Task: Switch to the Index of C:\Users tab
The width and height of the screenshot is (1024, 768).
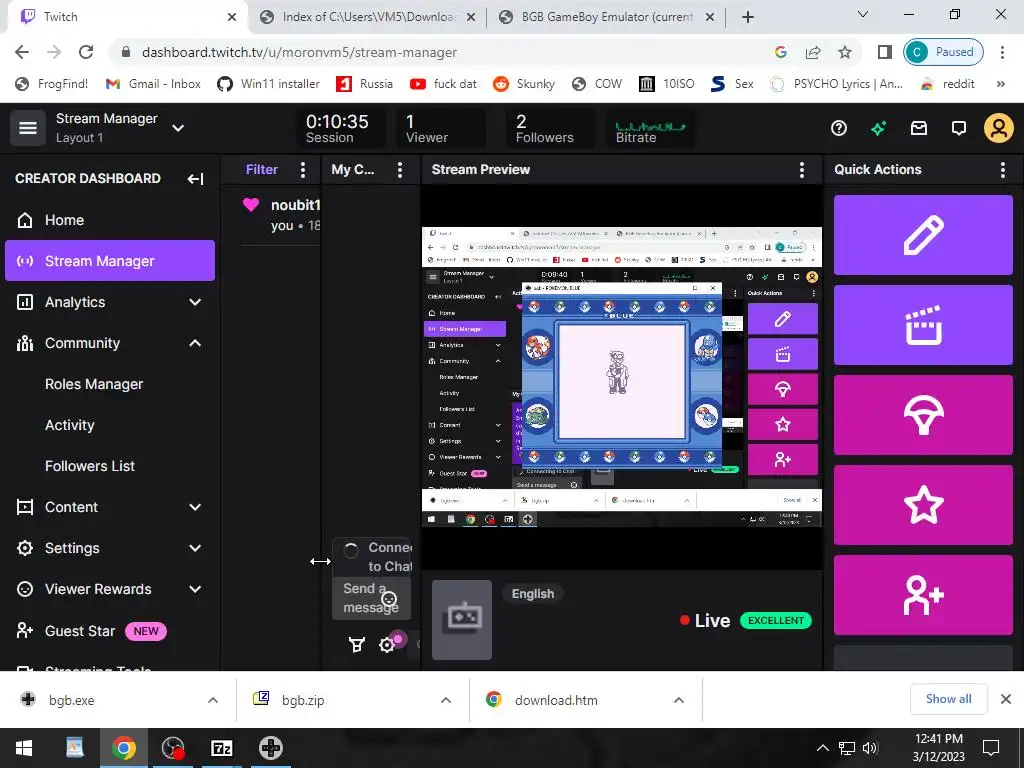Action: coord(368,17)
